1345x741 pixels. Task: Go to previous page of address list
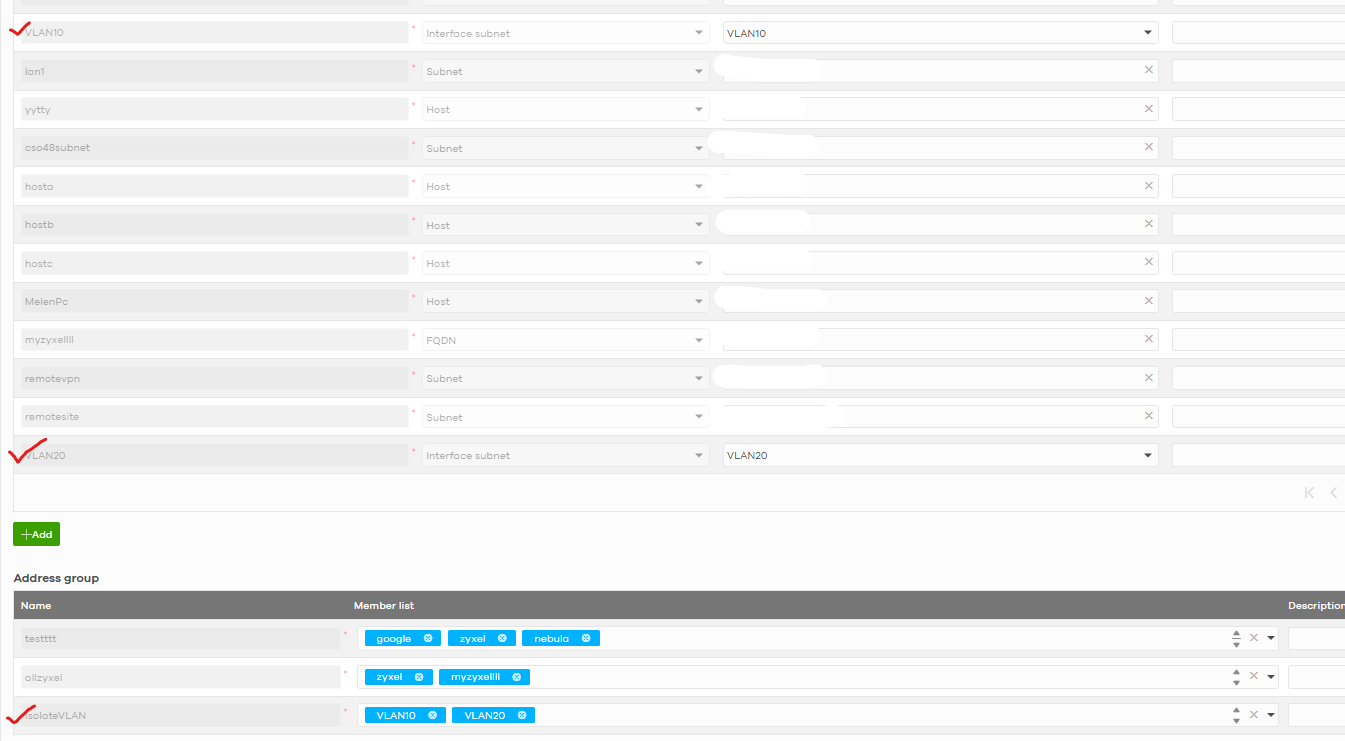click(1334, 492)
